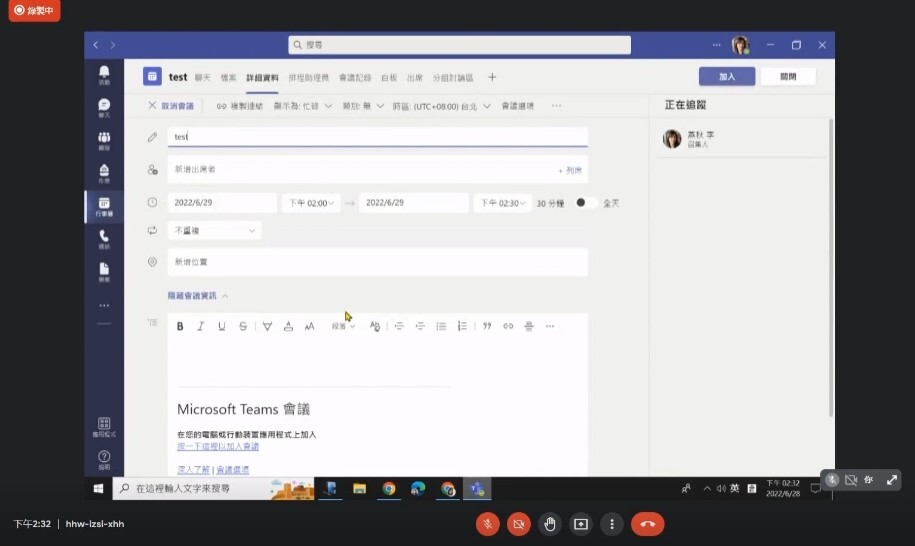The height and width of the screenshot is (546, 915).
Task: Expand the shared screen to full view
Action: [x=892, y=480]
